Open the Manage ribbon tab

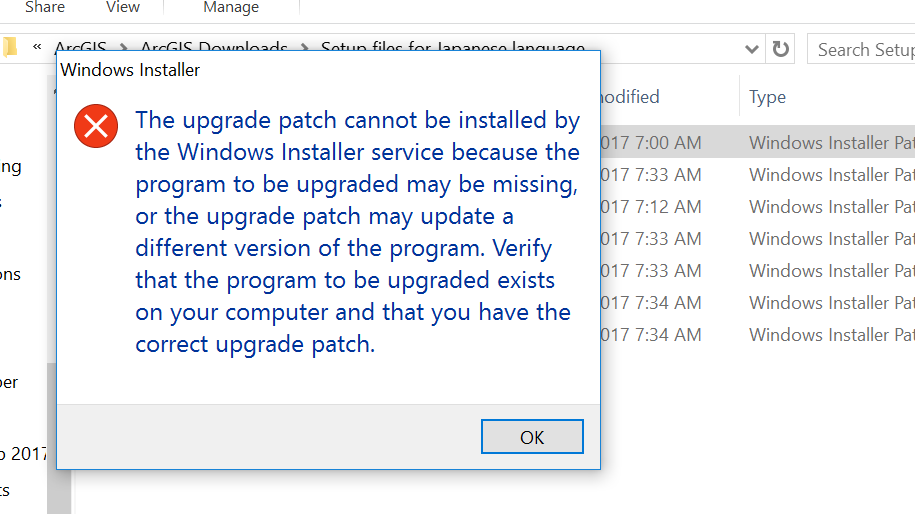point(231,7)
